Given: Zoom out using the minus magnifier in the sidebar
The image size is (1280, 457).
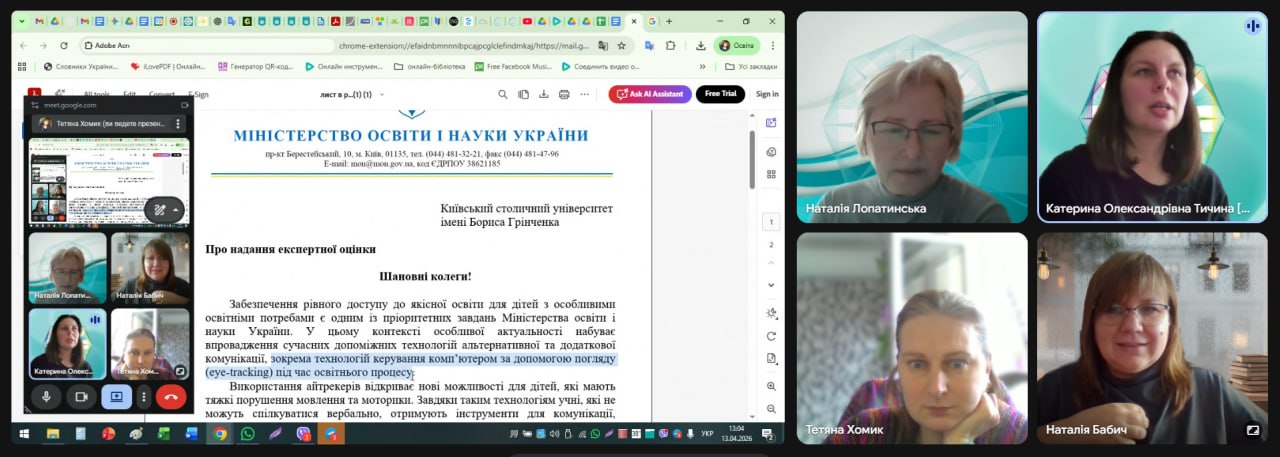Looking at the screenshot, I should (771, 407).
